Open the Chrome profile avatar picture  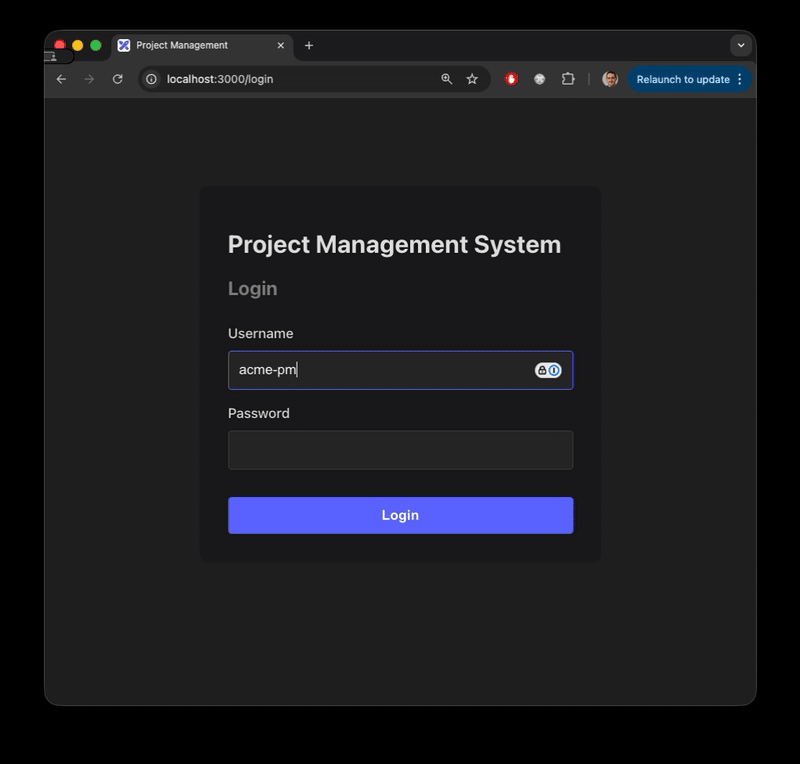[x=610, y=79]
